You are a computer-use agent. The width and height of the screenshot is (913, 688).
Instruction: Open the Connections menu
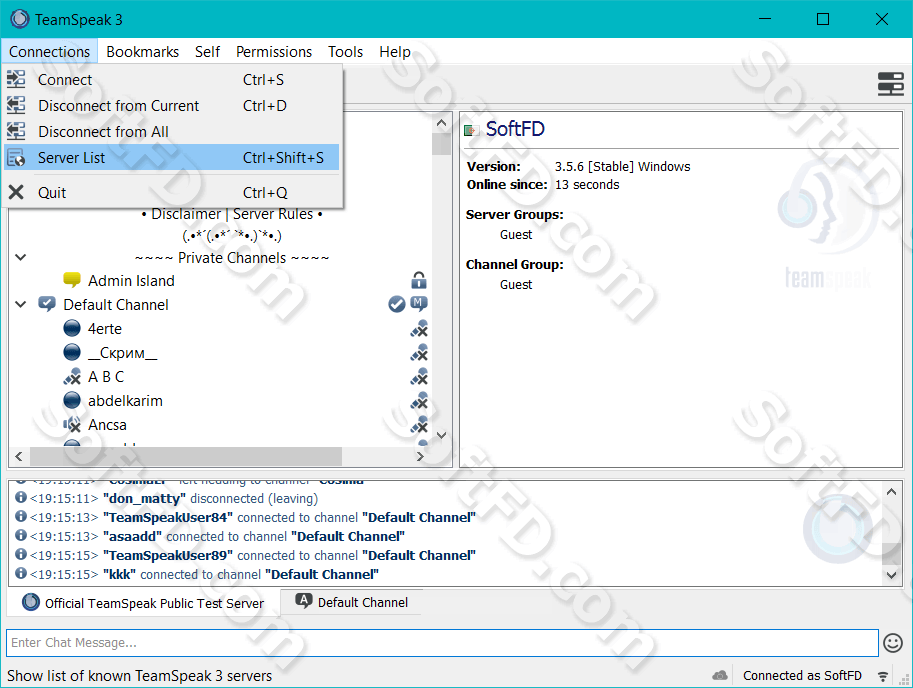[x=49, y=52]
